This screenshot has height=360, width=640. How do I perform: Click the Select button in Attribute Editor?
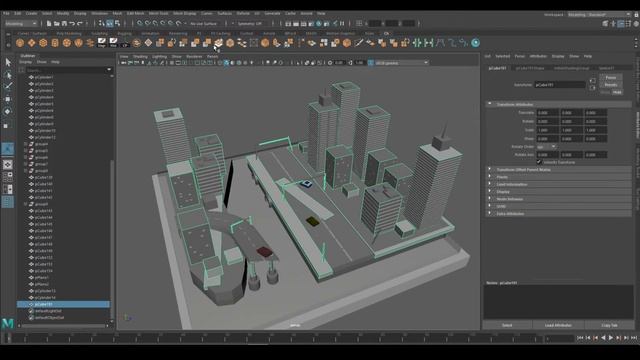pos(507,325)
